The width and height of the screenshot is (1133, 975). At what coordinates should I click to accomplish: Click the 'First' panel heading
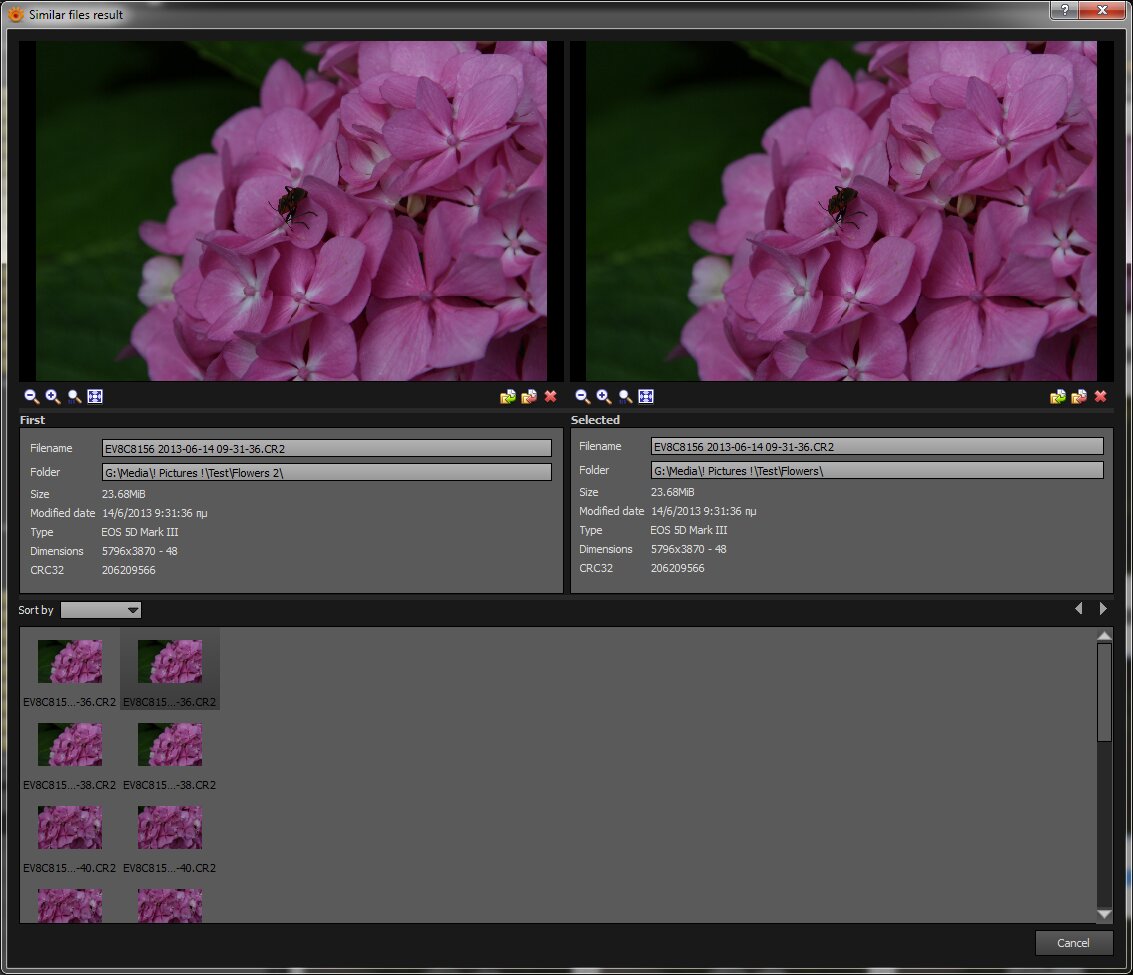[32, 420]
